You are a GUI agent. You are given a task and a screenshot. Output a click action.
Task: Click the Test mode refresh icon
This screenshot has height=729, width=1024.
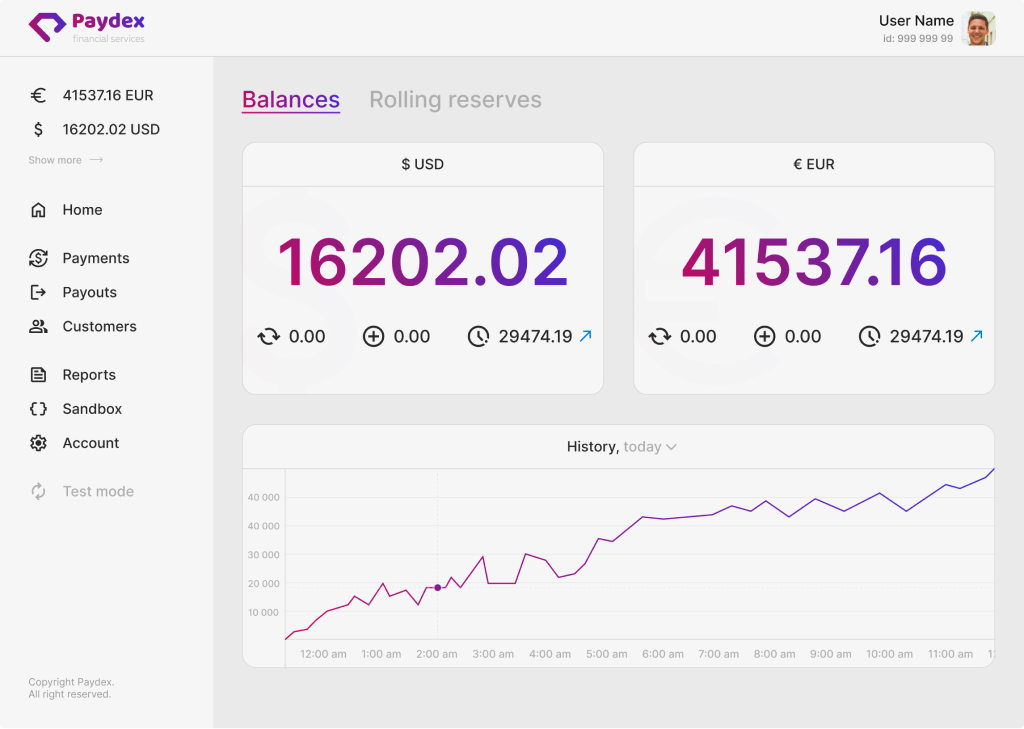pyautogui.click(x=39, y=491)
